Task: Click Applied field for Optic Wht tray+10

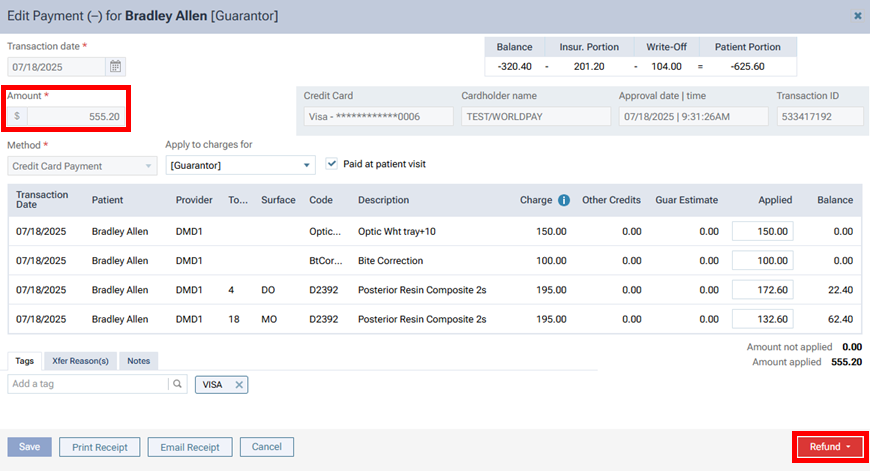Action: (762, 231)
